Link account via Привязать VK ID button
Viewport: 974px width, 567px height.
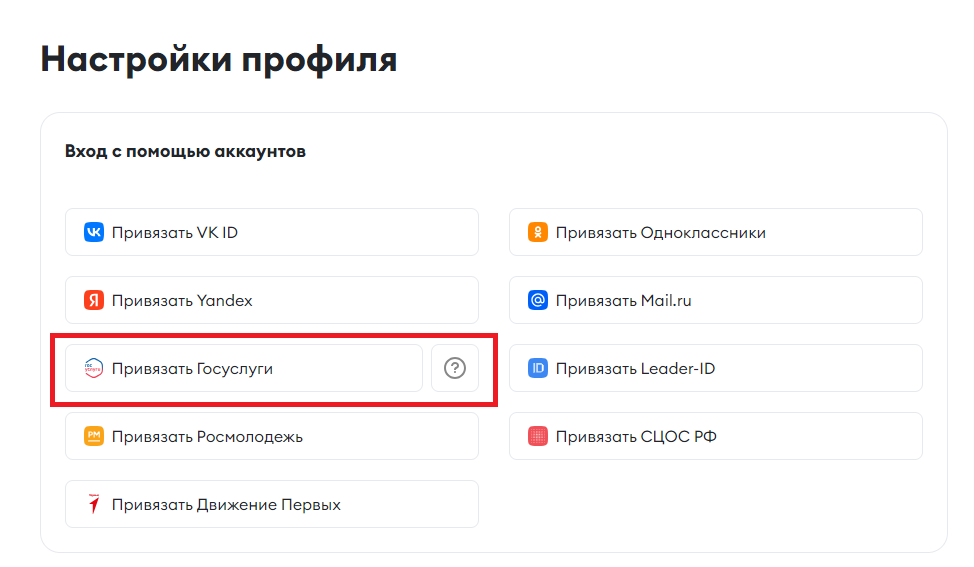[x=272, y=232]
